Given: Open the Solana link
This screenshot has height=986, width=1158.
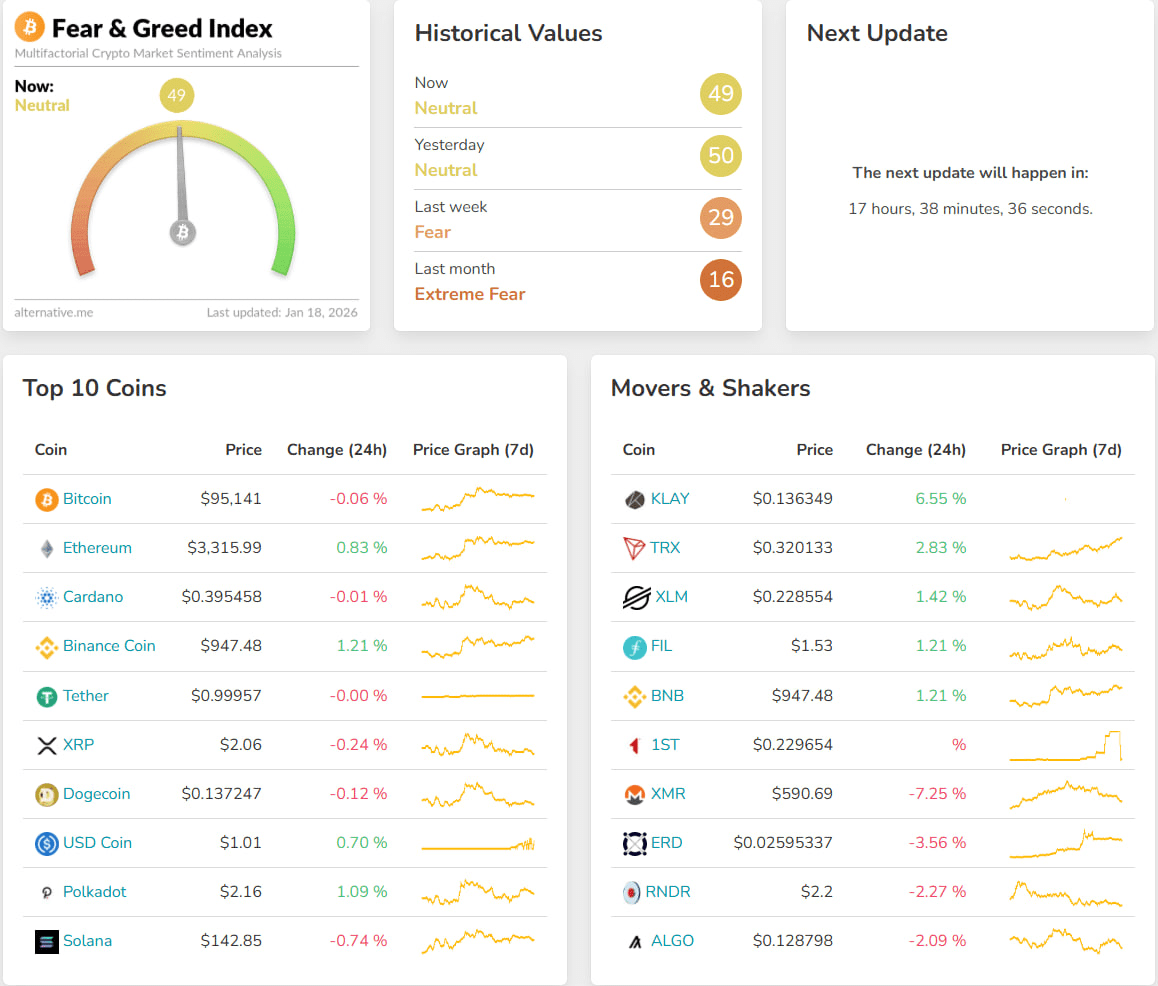Looking at the screenshot, I should 87,940.
